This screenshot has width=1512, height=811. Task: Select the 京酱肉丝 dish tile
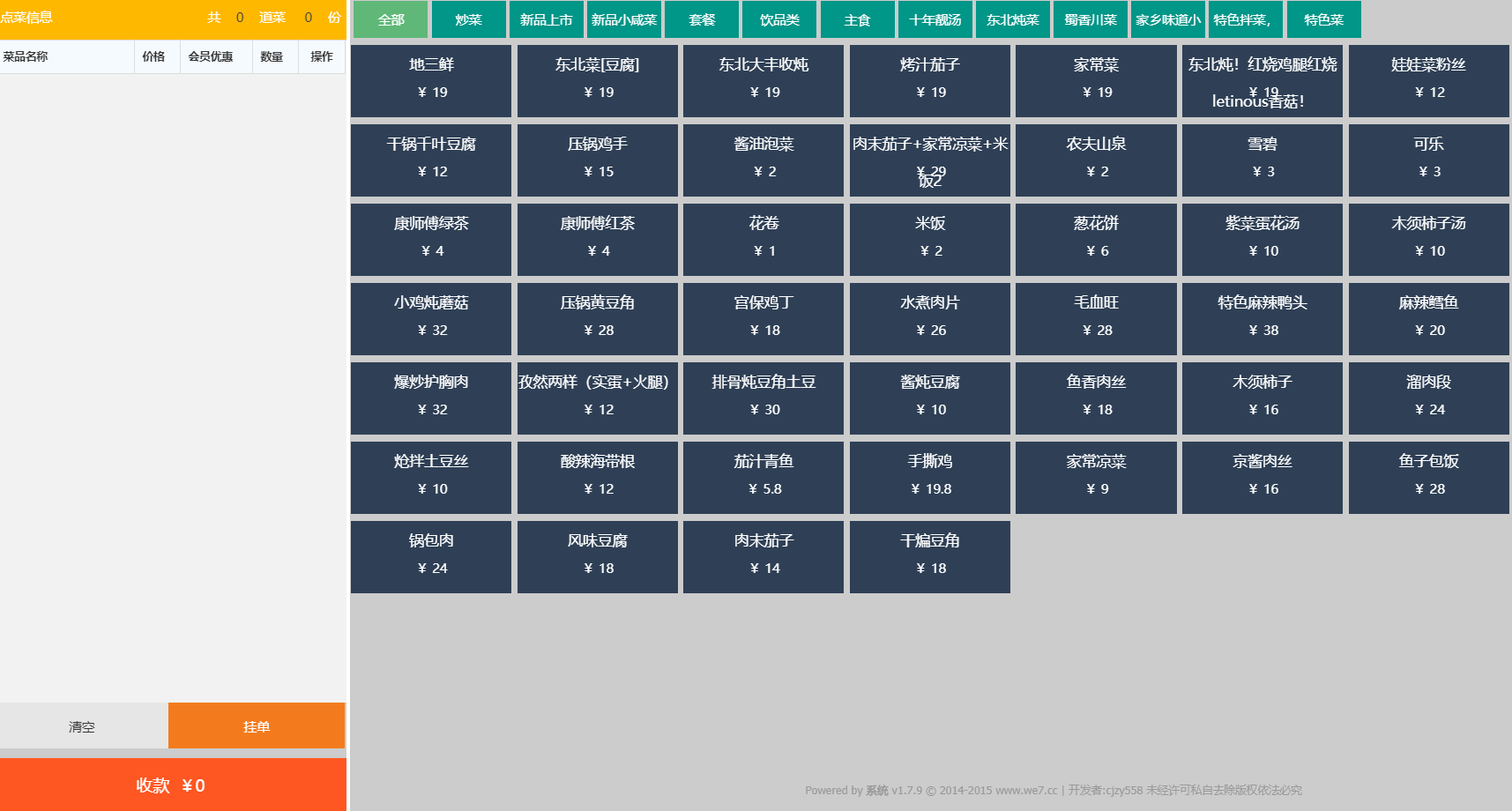click(1262, 477)
